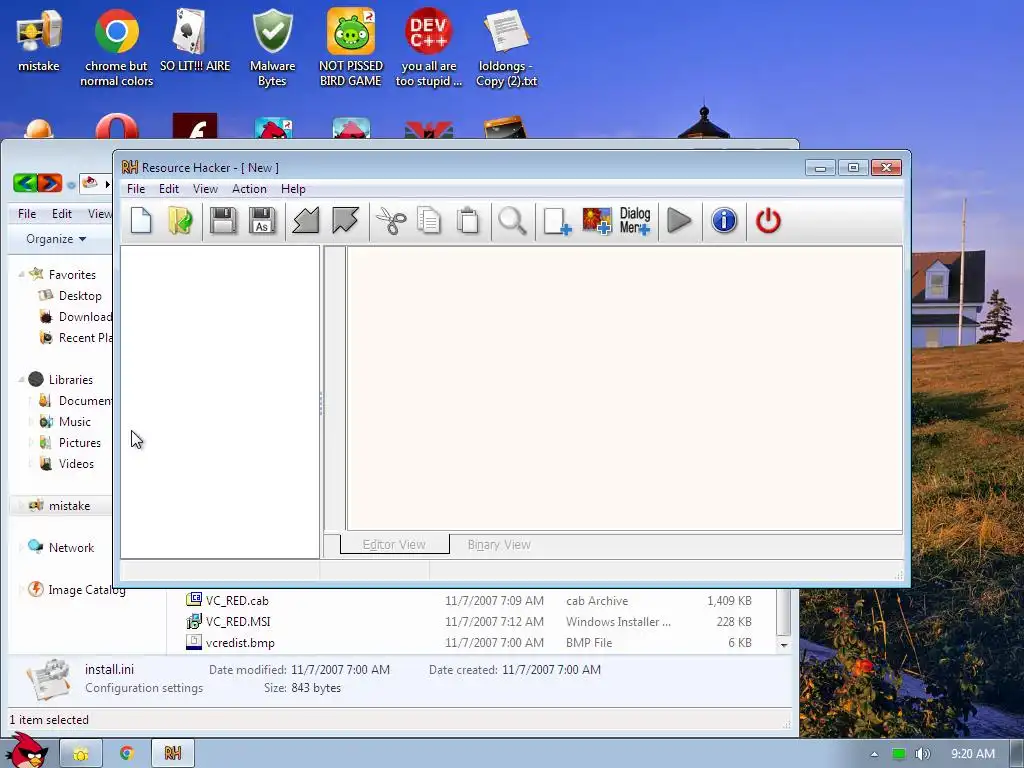Screen dimensions: 1024x768
Task: Click inside the resource editor pane
Action: pyautogui.click(x=624, y=389)
